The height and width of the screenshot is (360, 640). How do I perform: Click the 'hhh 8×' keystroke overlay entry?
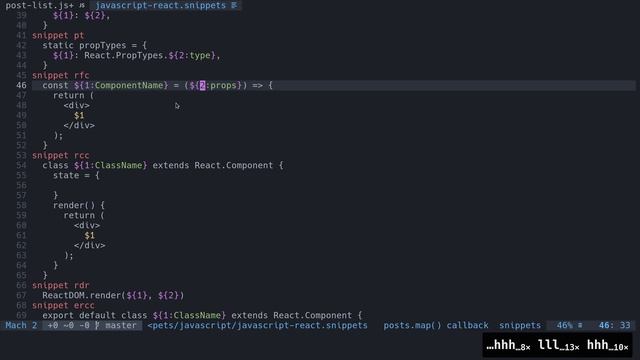508,346
